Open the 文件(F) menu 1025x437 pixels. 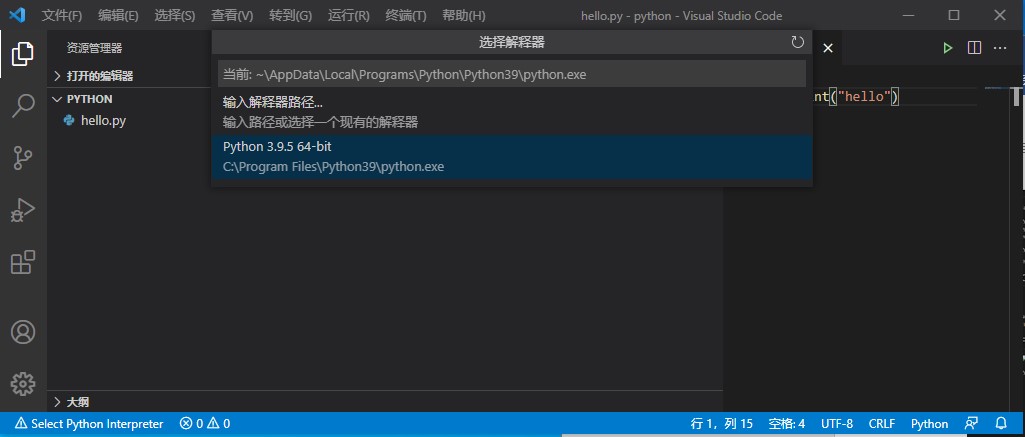pyautogui.click(x=62, y=16)
